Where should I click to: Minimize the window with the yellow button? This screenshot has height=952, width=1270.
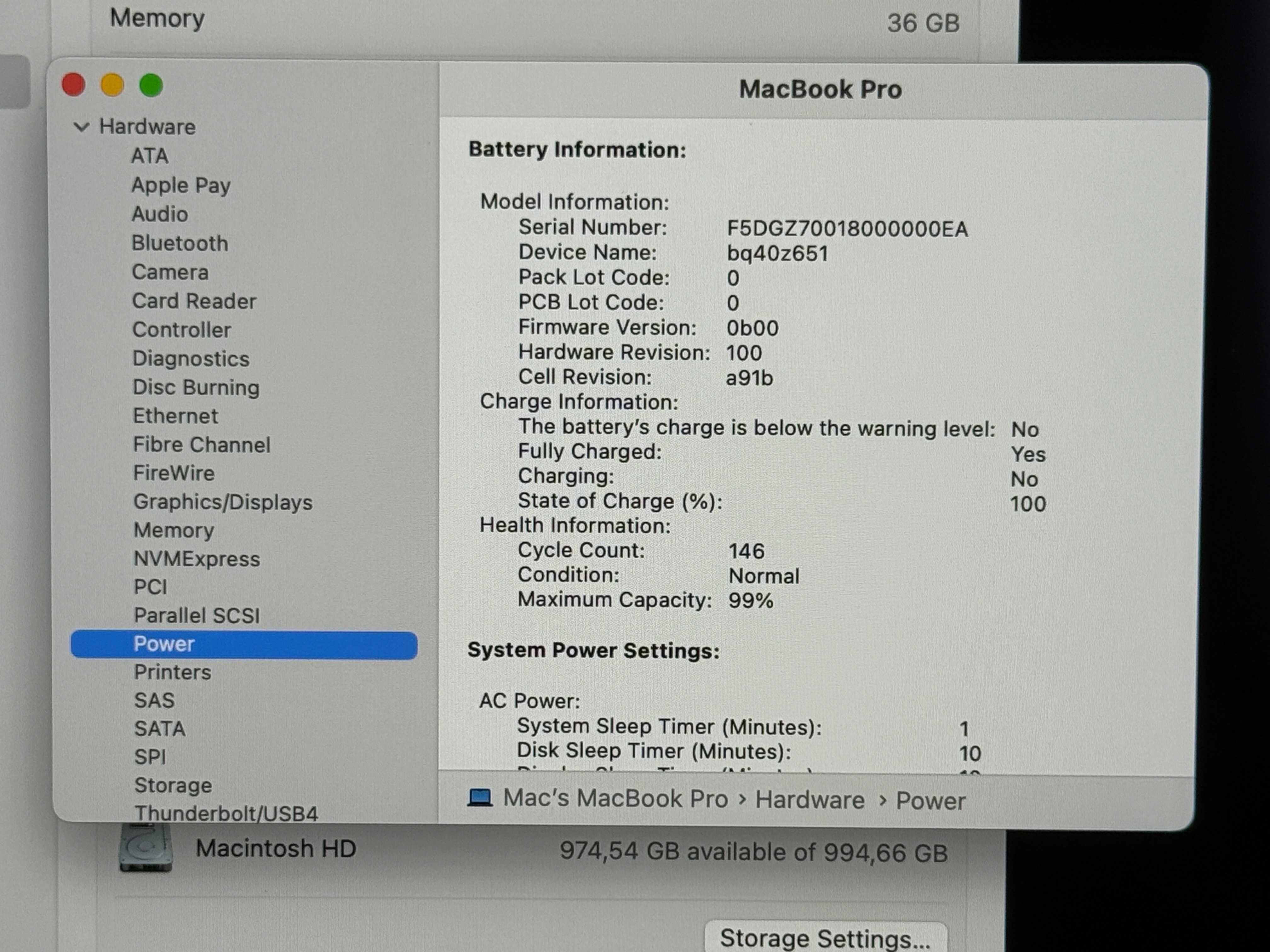112,85
